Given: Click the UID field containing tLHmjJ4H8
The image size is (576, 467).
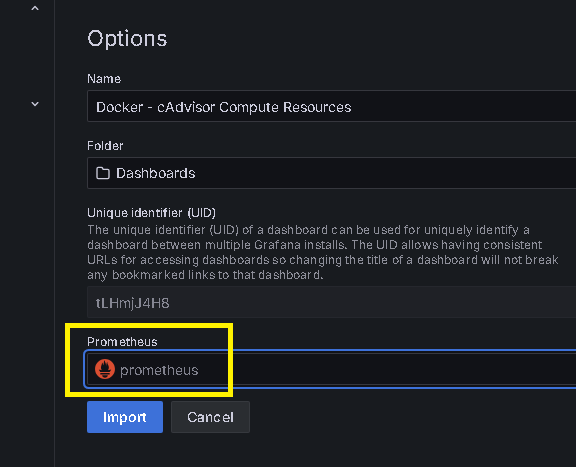Looking at the screenshot, I should click(331, 302).
